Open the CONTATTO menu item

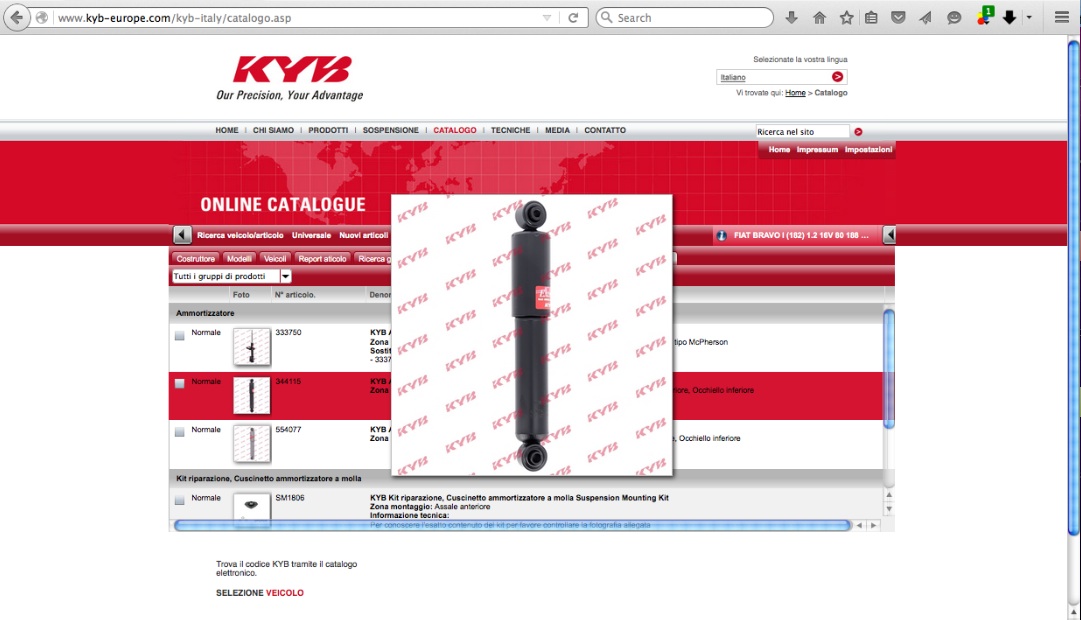[x=605, y=130]
